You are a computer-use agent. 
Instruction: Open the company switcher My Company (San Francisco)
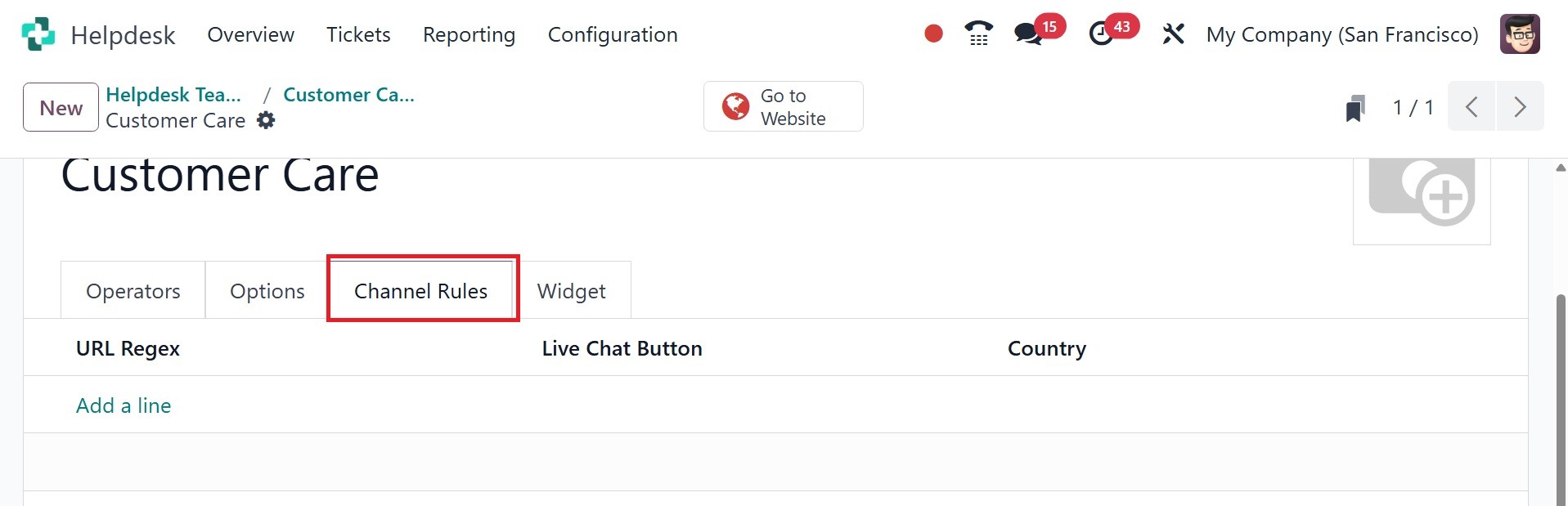pyautogui.click(x=1342, y=34)
